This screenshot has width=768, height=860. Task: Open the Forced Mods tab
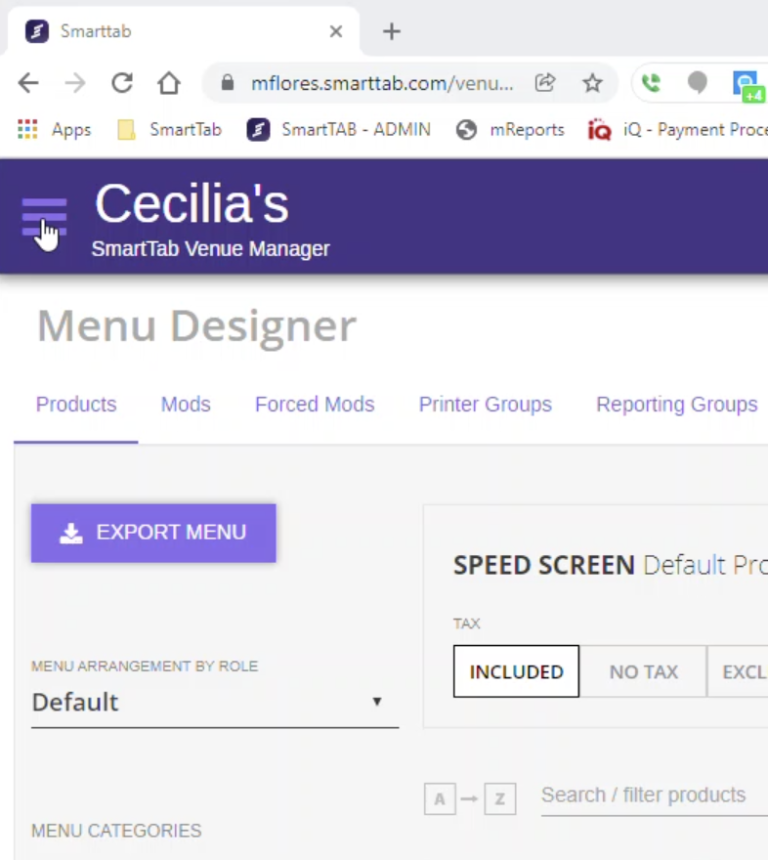coord(314,405)
